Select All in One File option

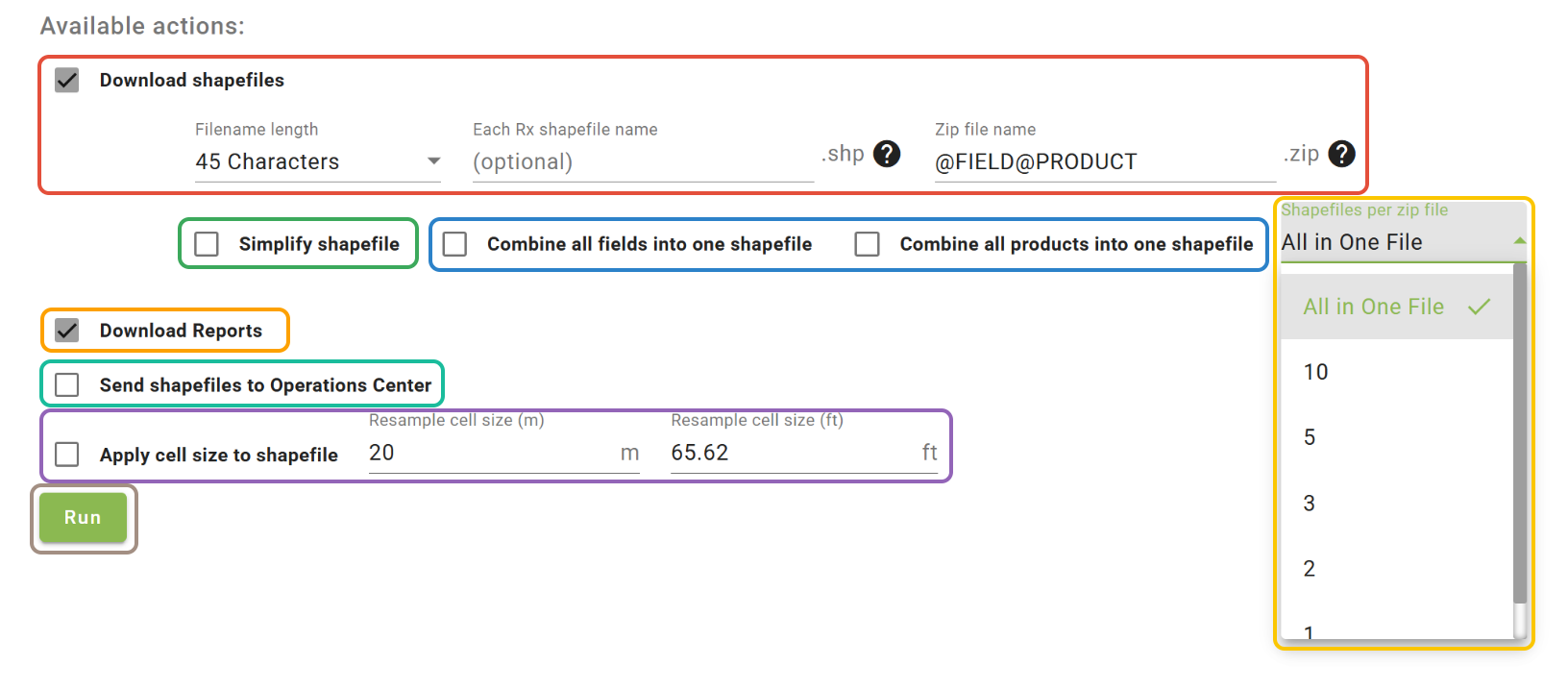1374,307
